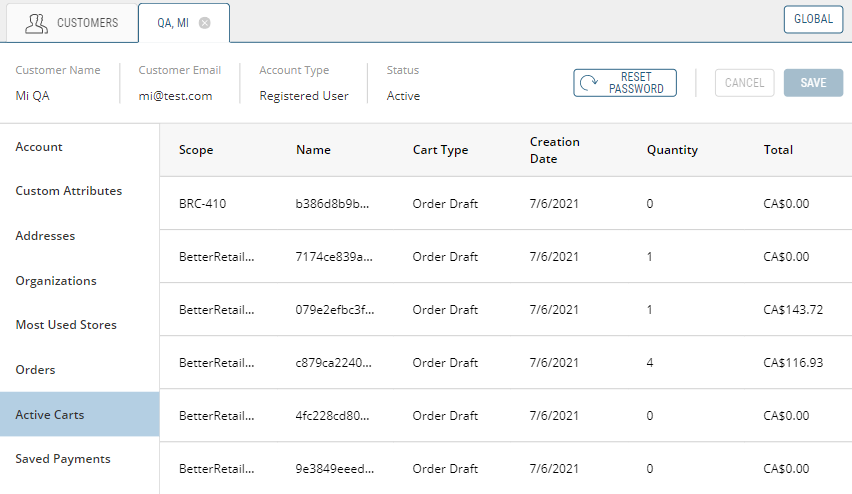Open the Addresses section

[x=45, y=236]
